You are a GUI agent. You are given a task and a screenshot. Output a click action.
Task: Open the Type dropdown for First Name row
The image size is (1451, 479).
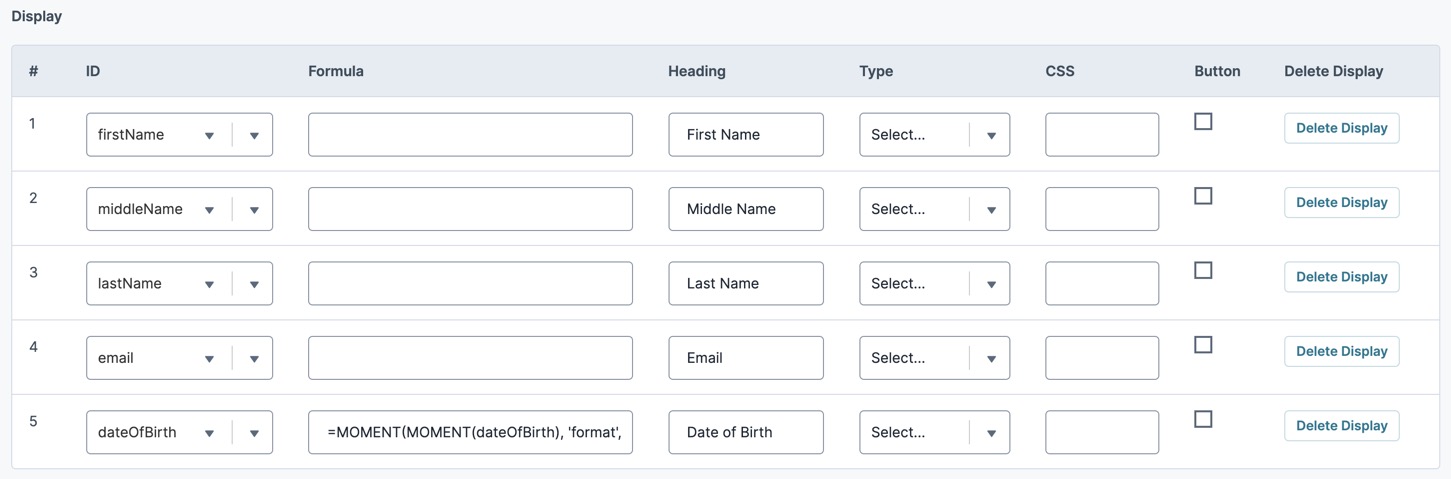click(934, 135)
